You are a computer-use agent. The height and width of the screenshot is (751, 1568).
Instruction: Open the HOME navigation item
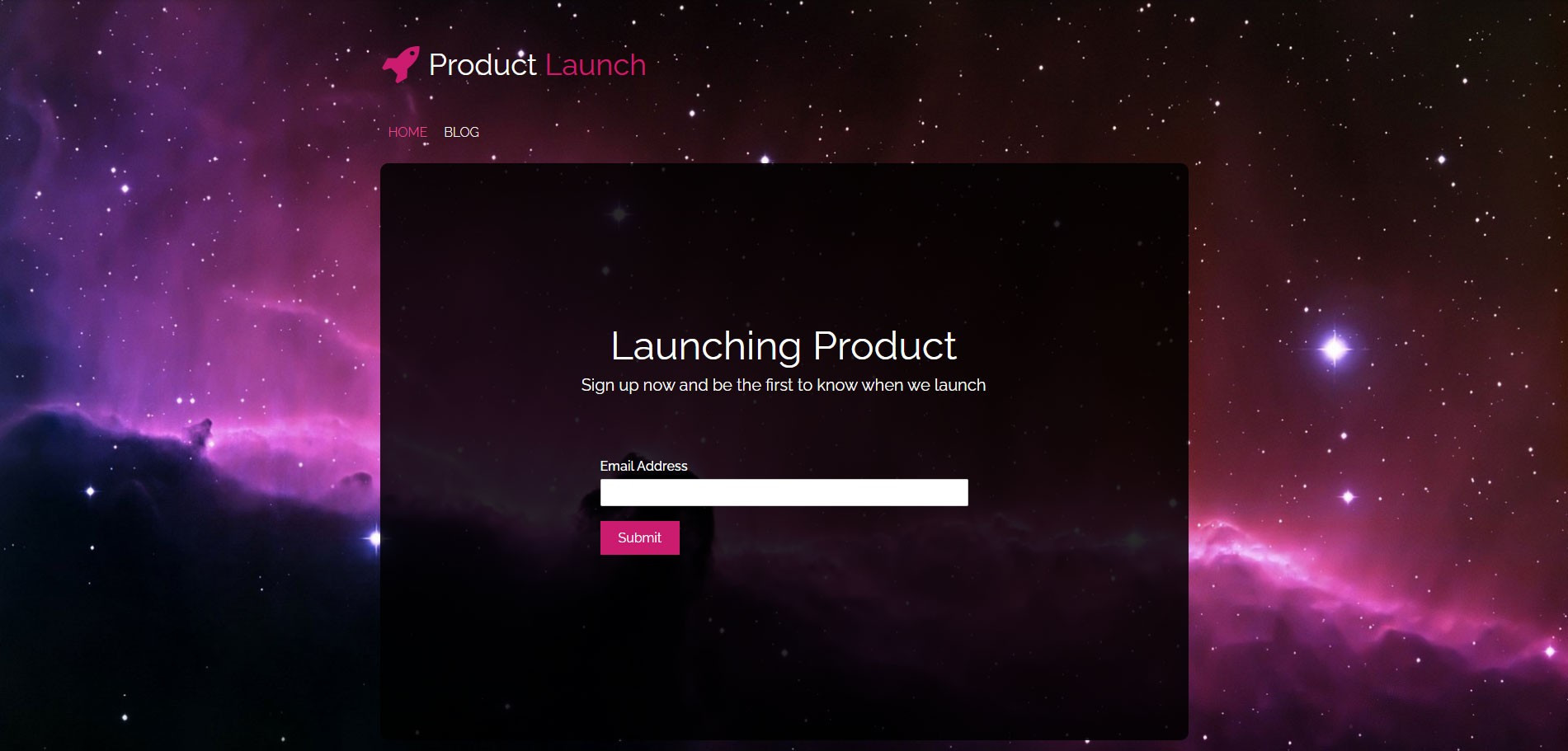(407, 132)
